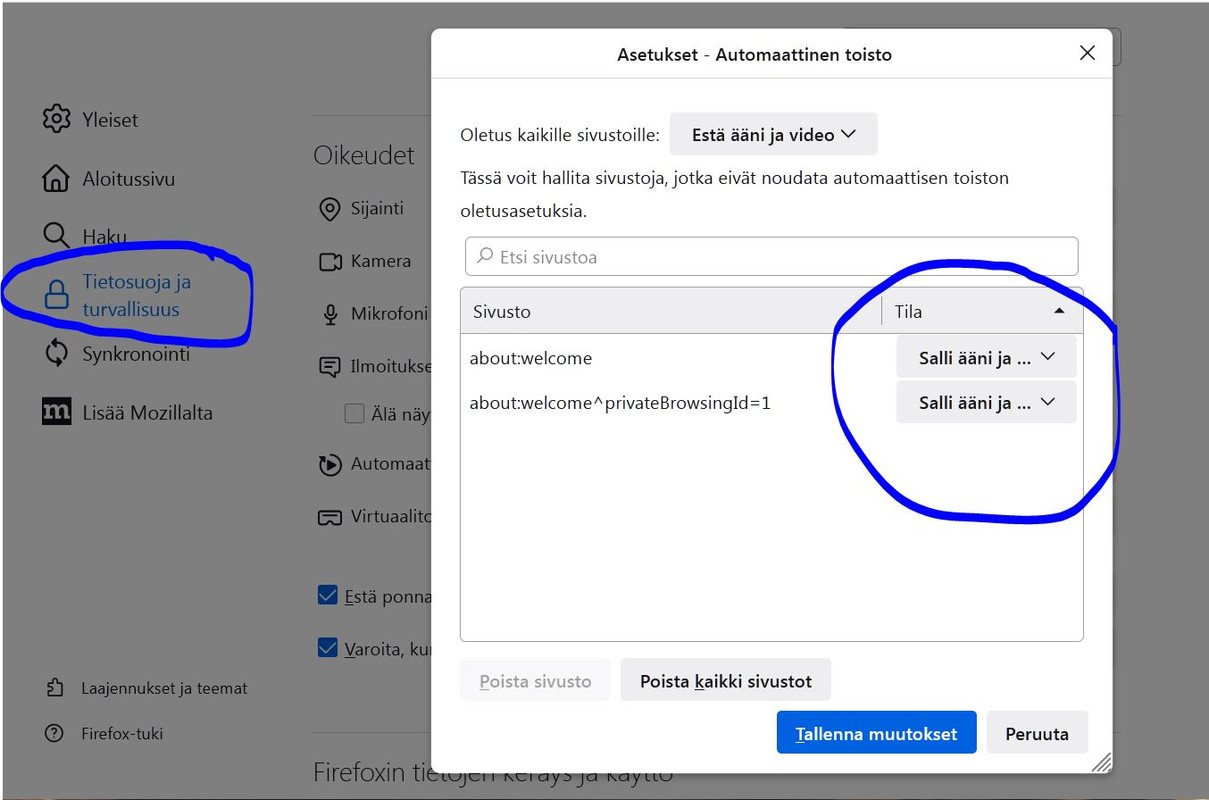Click the Lisää Mozillalta logo icon
Screen dimensions: 1209x800
tap(56, 412)
